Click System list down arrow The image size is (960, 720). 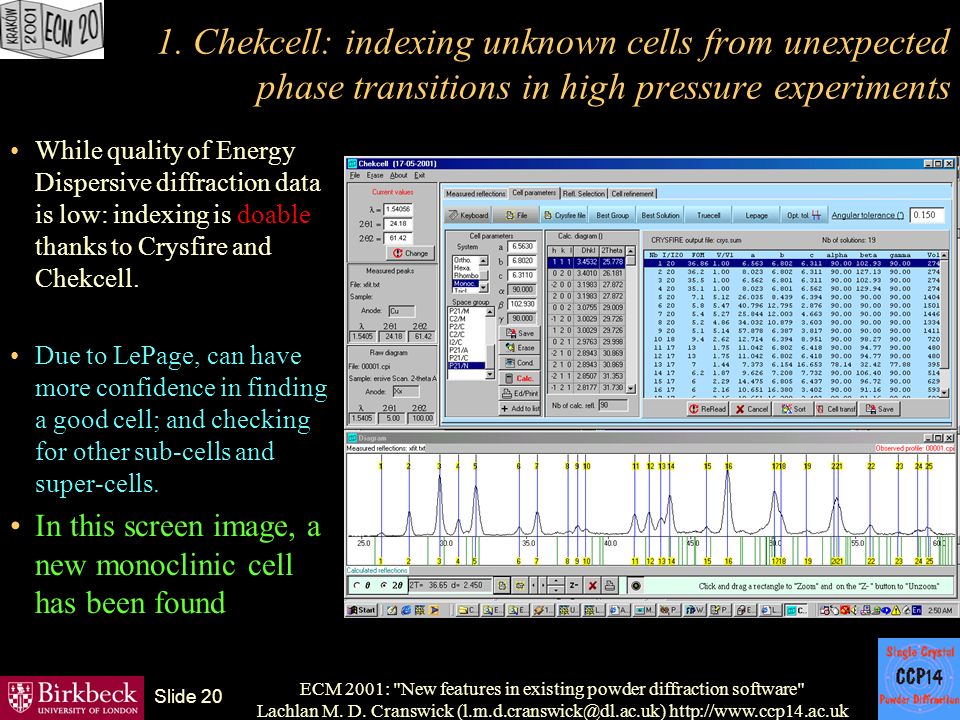(484, 288)
